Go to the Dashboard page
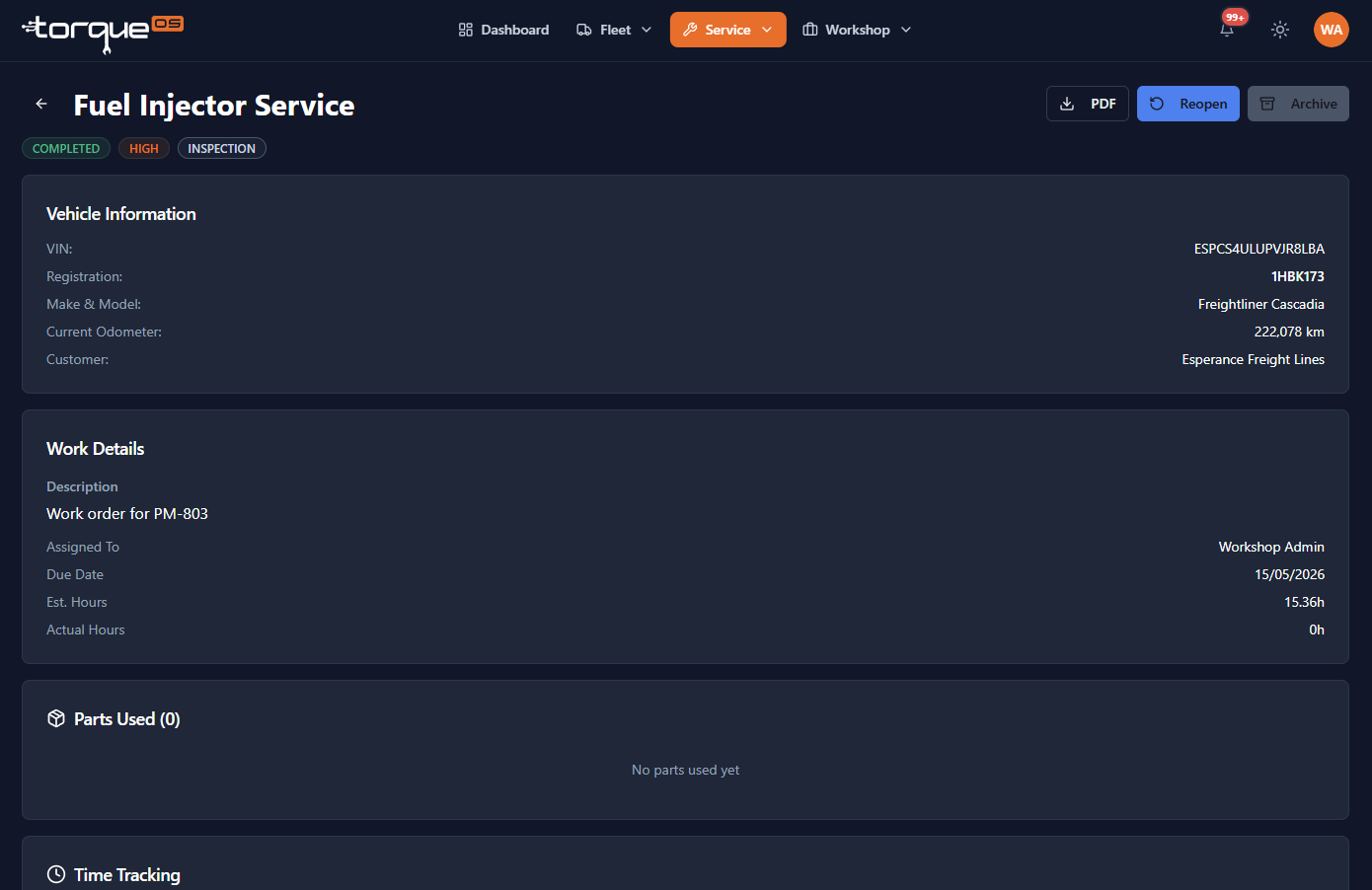 coord(503,30)
